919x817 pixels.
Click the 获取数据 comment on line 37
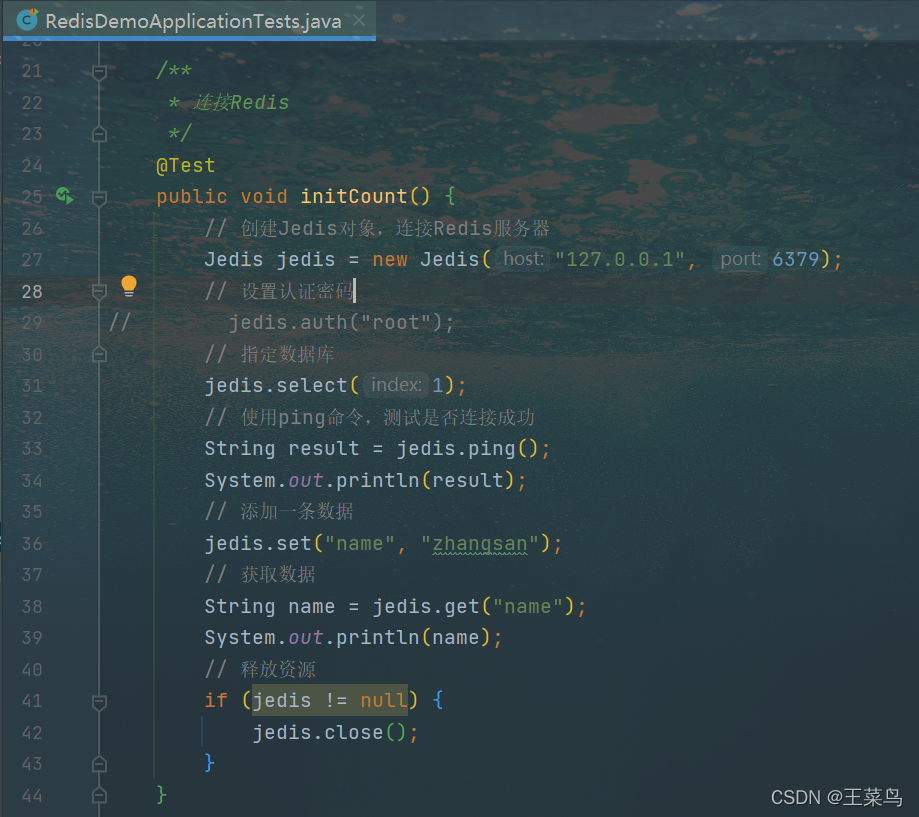260,574
